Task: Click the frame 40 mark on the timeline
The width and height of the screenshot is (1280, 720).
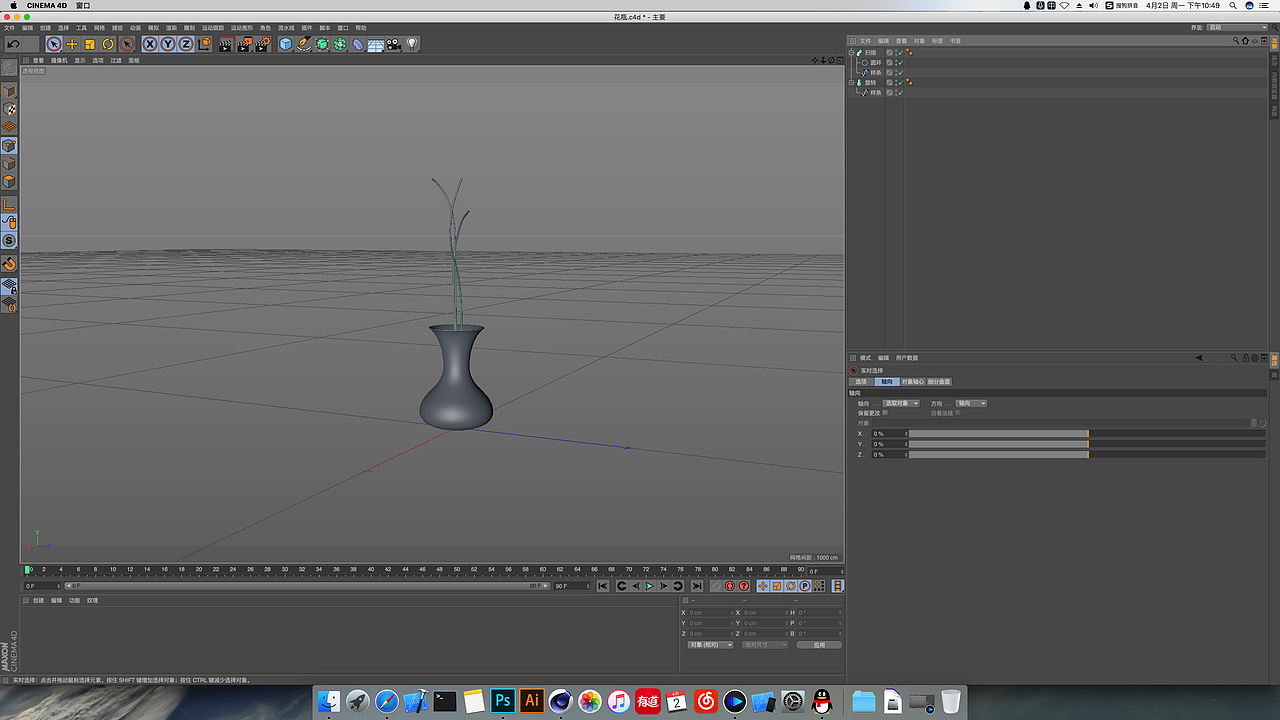Action: click(x=370, y=570)
